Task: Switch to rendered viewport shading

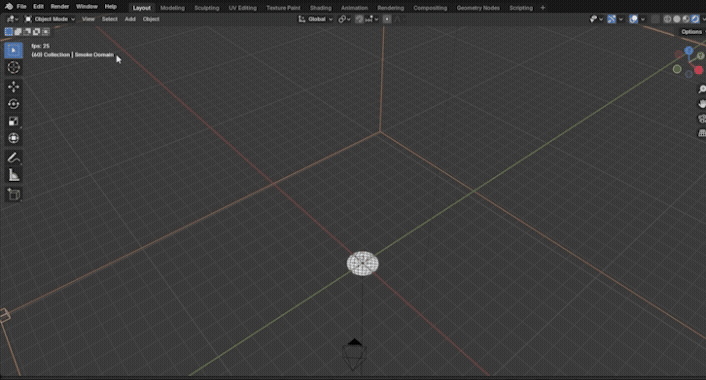Action: coord(695,19)
